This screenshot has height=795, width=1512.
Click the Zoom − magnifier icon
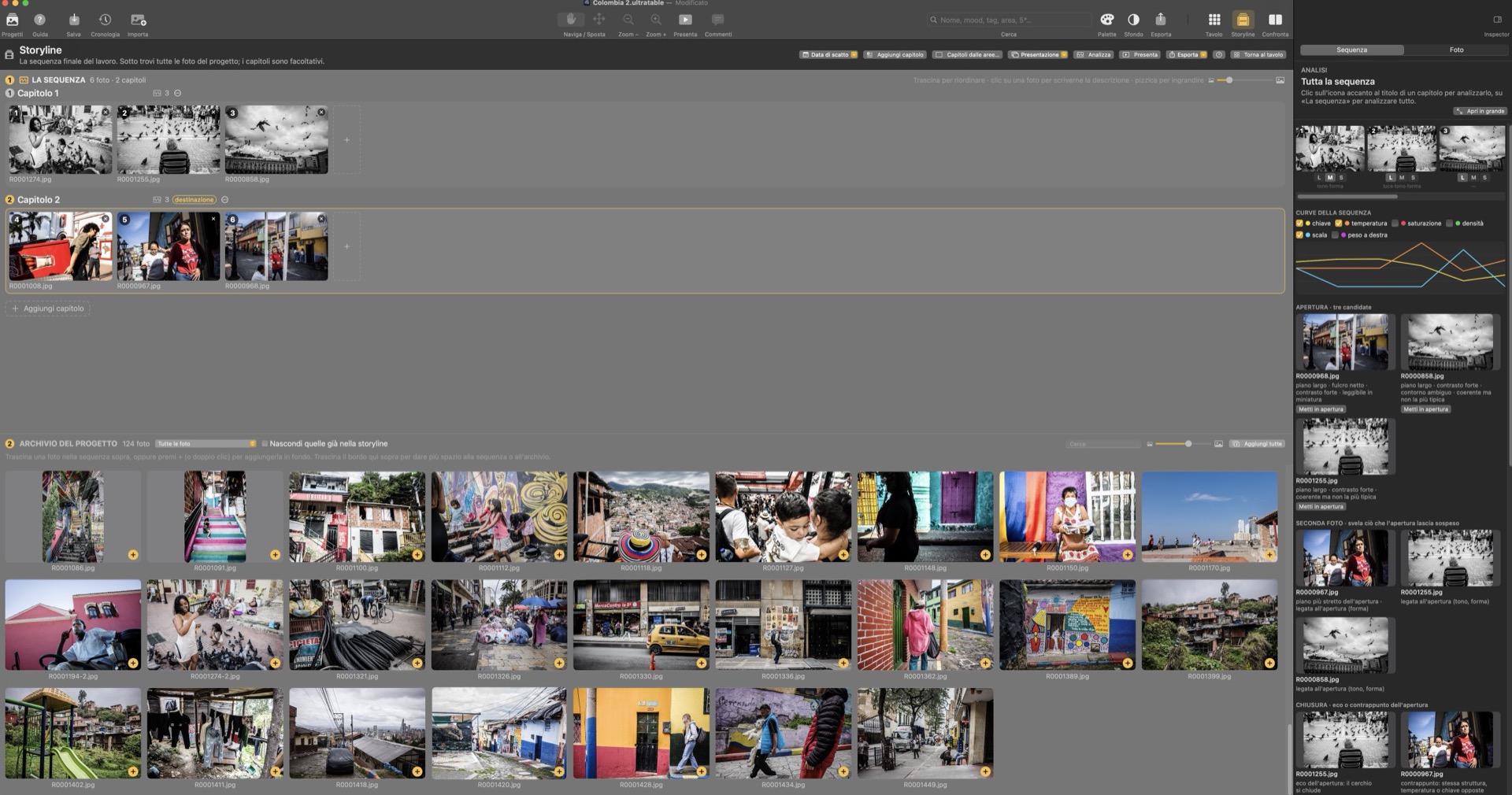[628, 20]
